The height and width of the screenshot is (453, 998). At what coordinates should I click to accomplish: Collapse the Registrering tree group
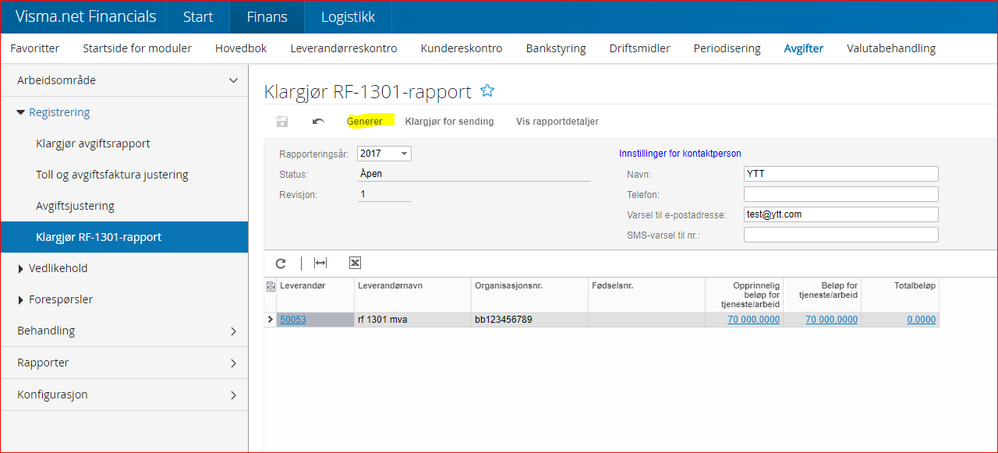click(x=21, y=113)
